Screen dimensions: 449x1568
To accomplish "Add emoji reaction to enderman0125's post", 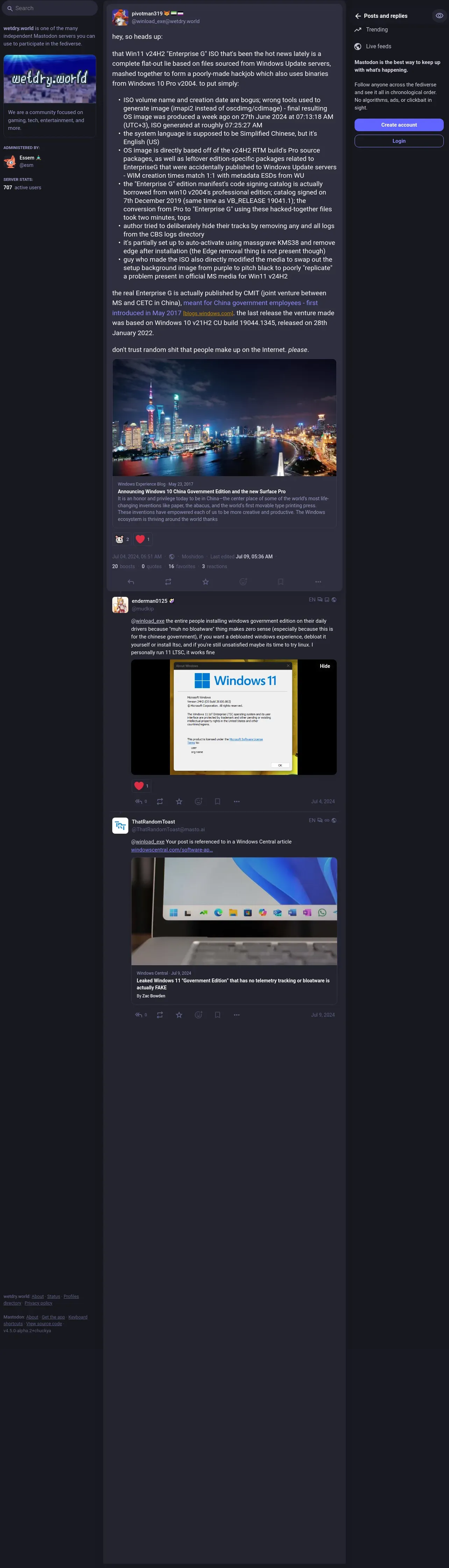I will [x=198, y=801].
